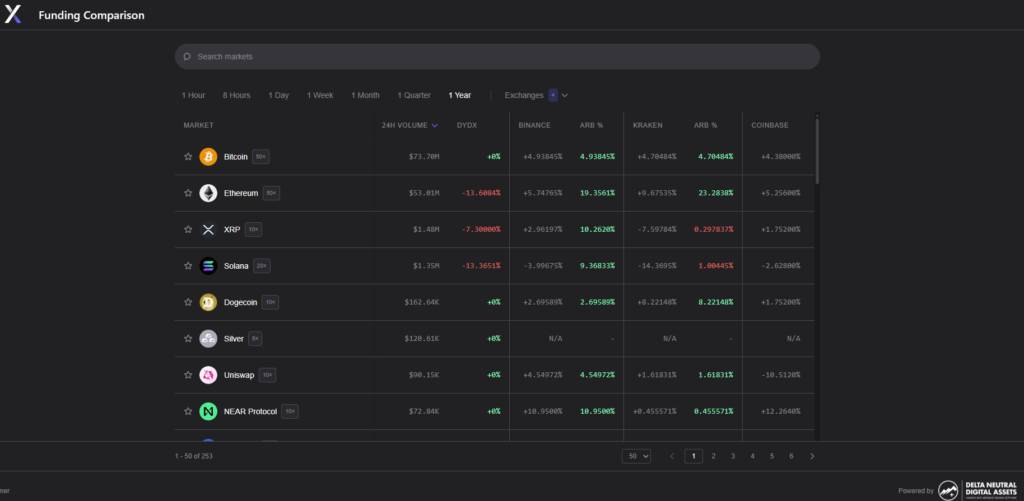Go to page 3
Image resolution: width=1024 pixels, height=501 pixels.
click(x=733, y=456)
